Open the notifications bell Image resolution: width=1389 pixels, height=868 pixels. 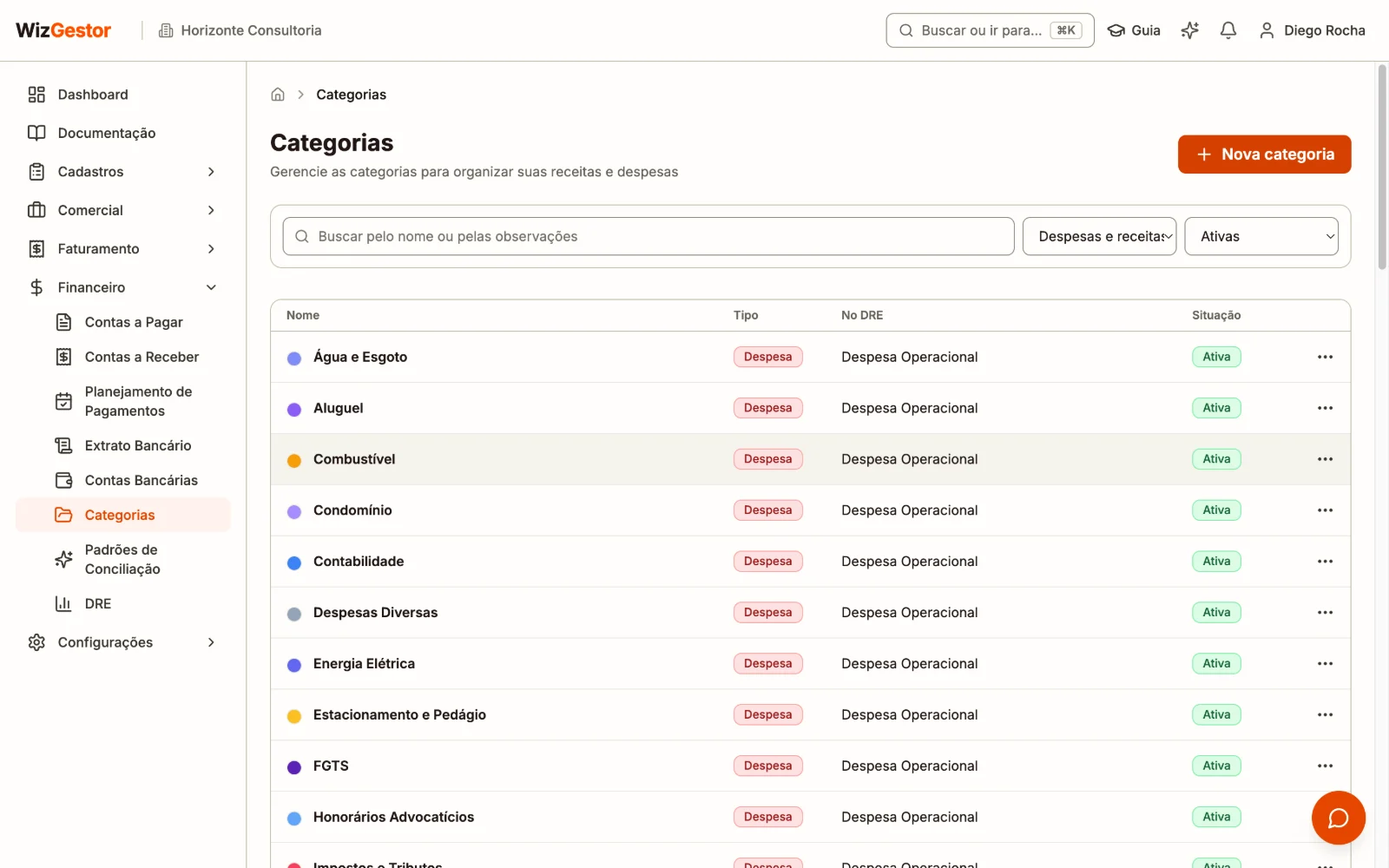point(1228,30)
